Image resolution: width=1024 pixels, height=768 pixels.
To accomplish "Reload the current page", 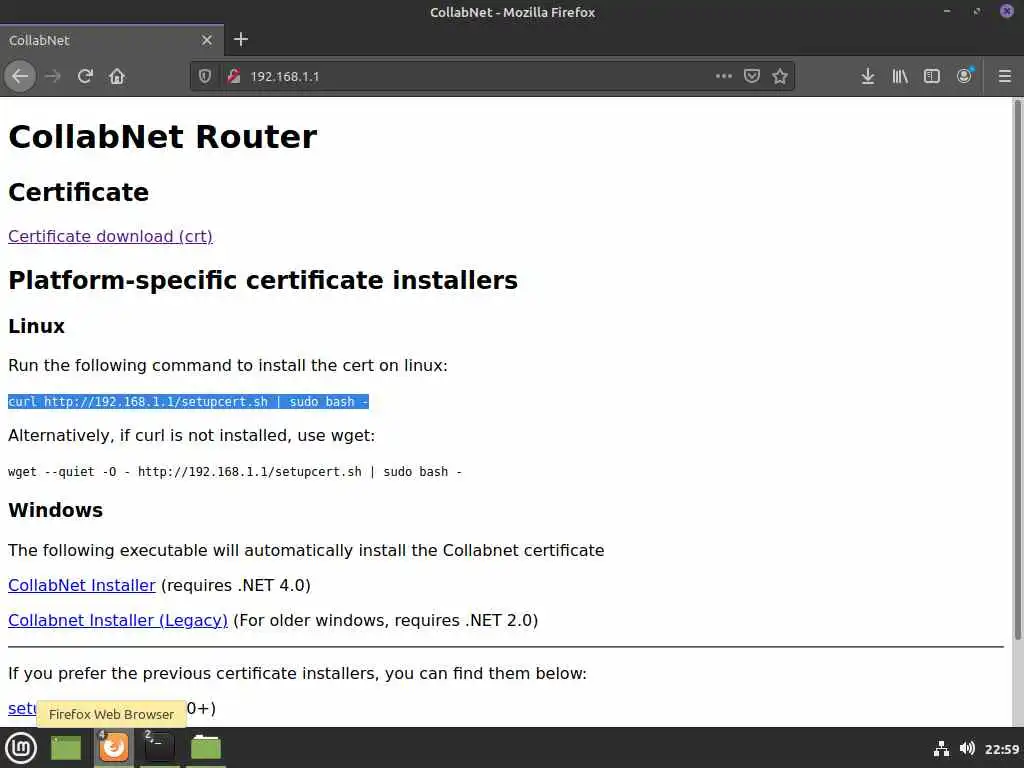I will [85, 76].
